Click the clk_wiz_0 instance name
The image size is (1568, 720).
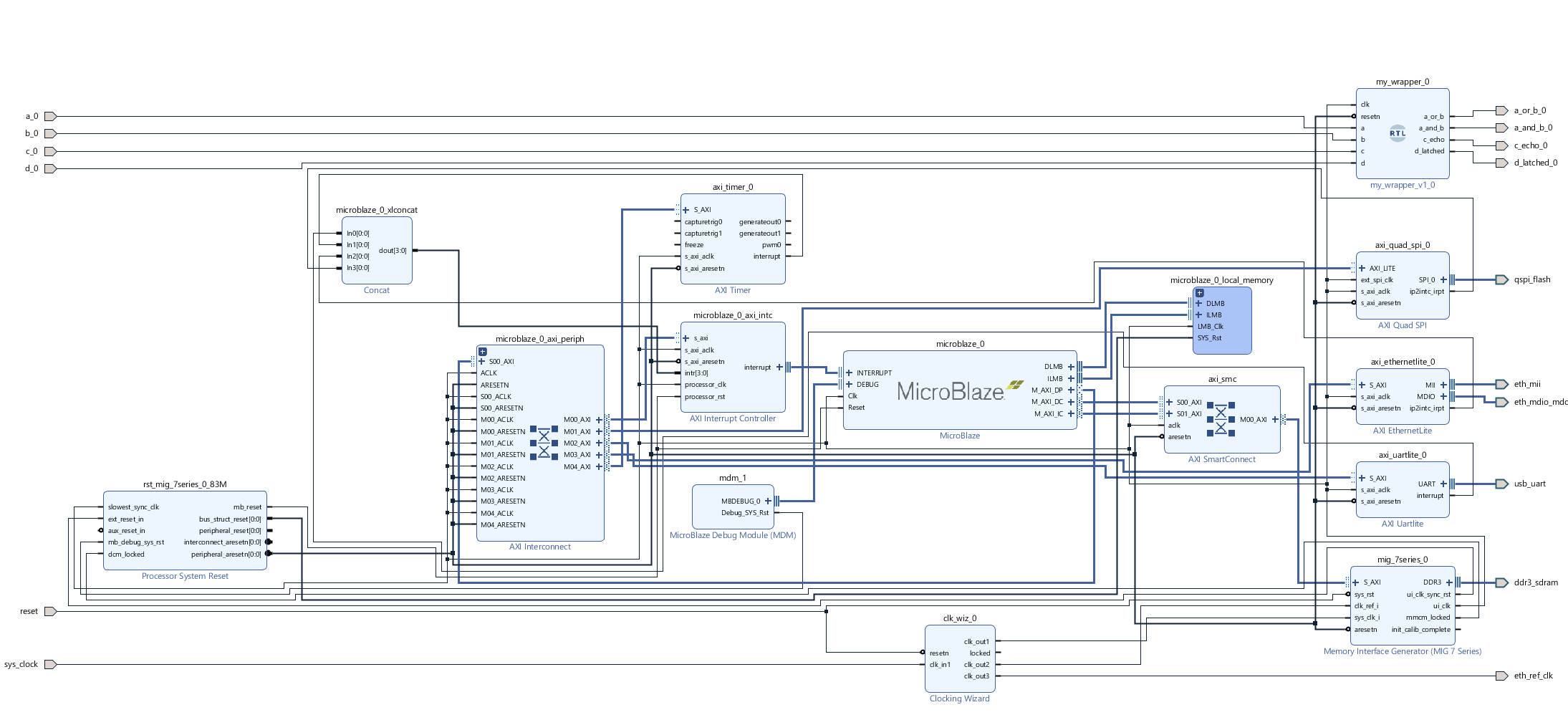pos(960,618)
